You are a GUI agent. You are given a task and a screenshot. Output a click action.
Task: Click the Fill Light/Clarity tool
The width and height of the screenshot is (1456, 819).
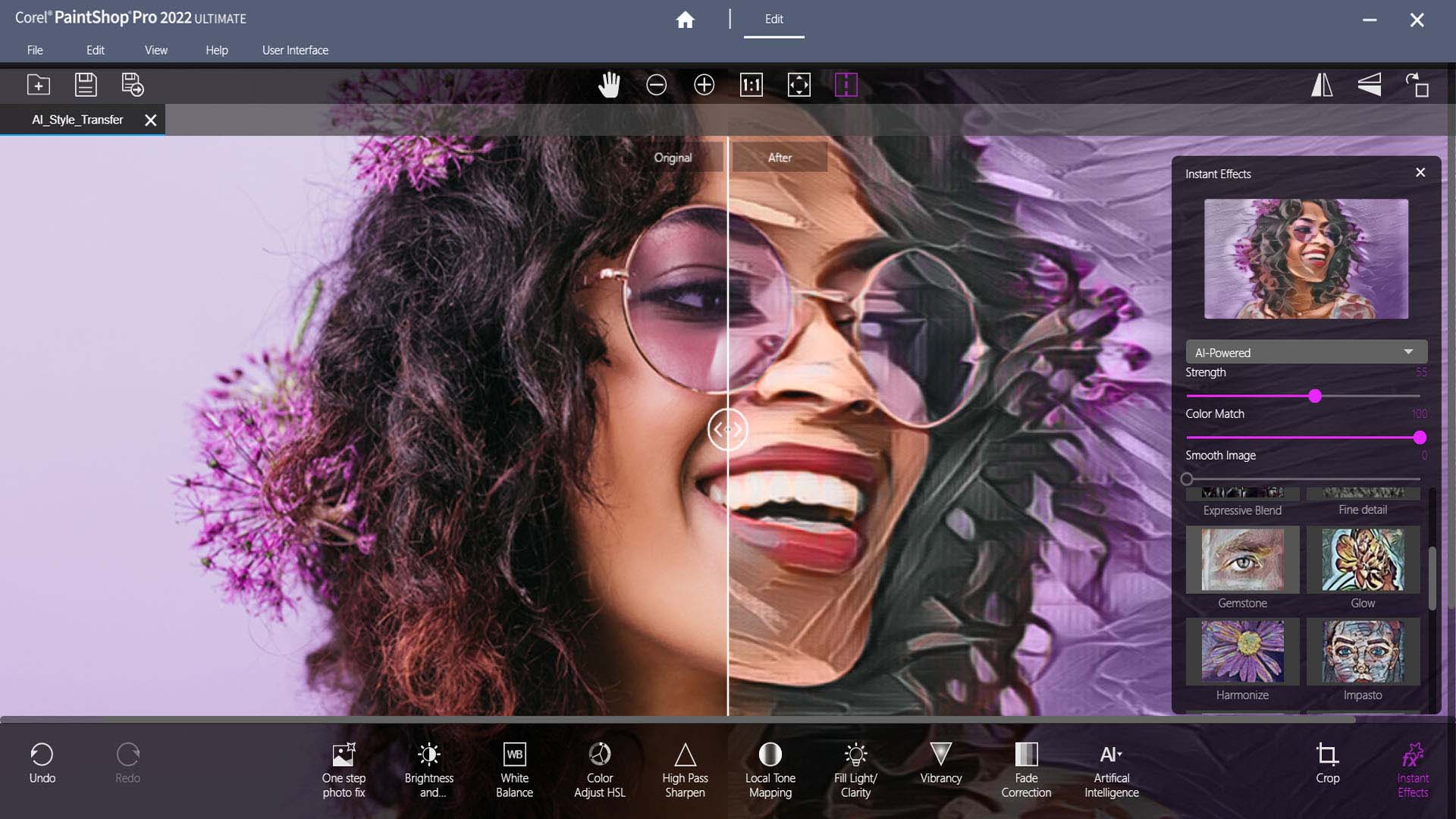855,768
